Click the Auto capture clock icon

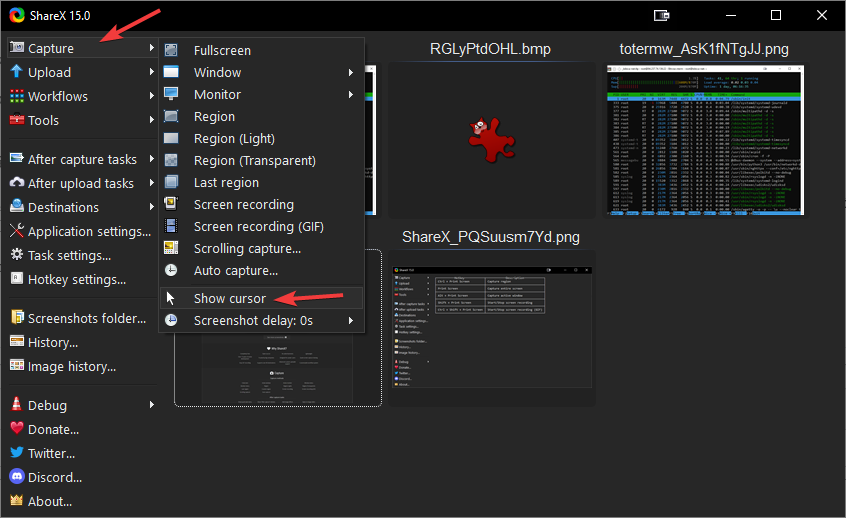[171, 270]
